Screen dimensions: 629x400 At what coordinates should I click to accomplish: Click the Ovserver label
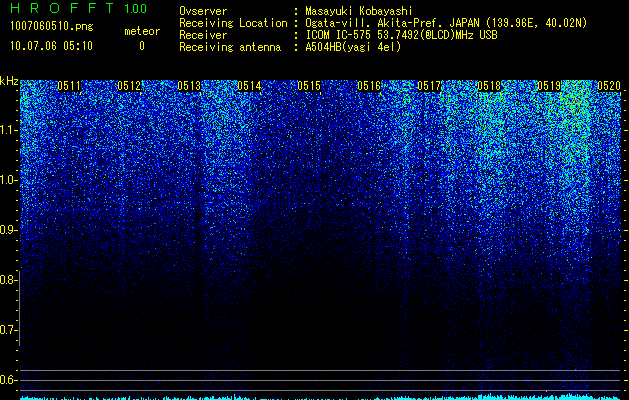(x=203, y=11)
